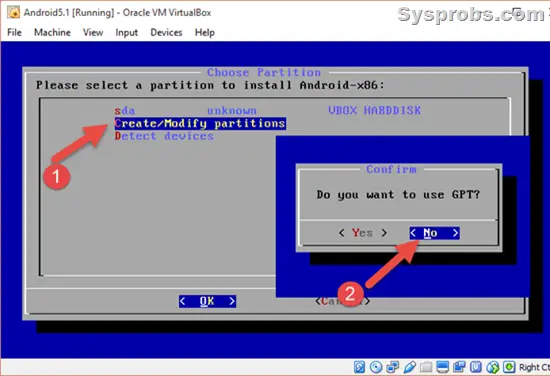Click the VirtualBox window title icon

(x=13, y=13)
